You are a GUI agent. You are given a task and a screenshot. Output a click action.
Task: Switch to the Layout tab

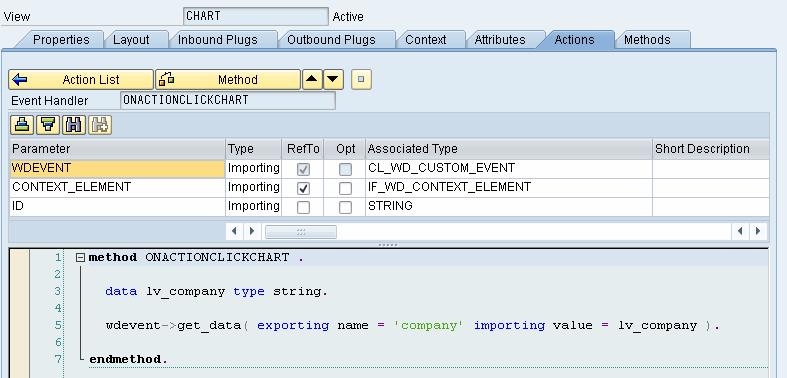click(x=131, y=40)
